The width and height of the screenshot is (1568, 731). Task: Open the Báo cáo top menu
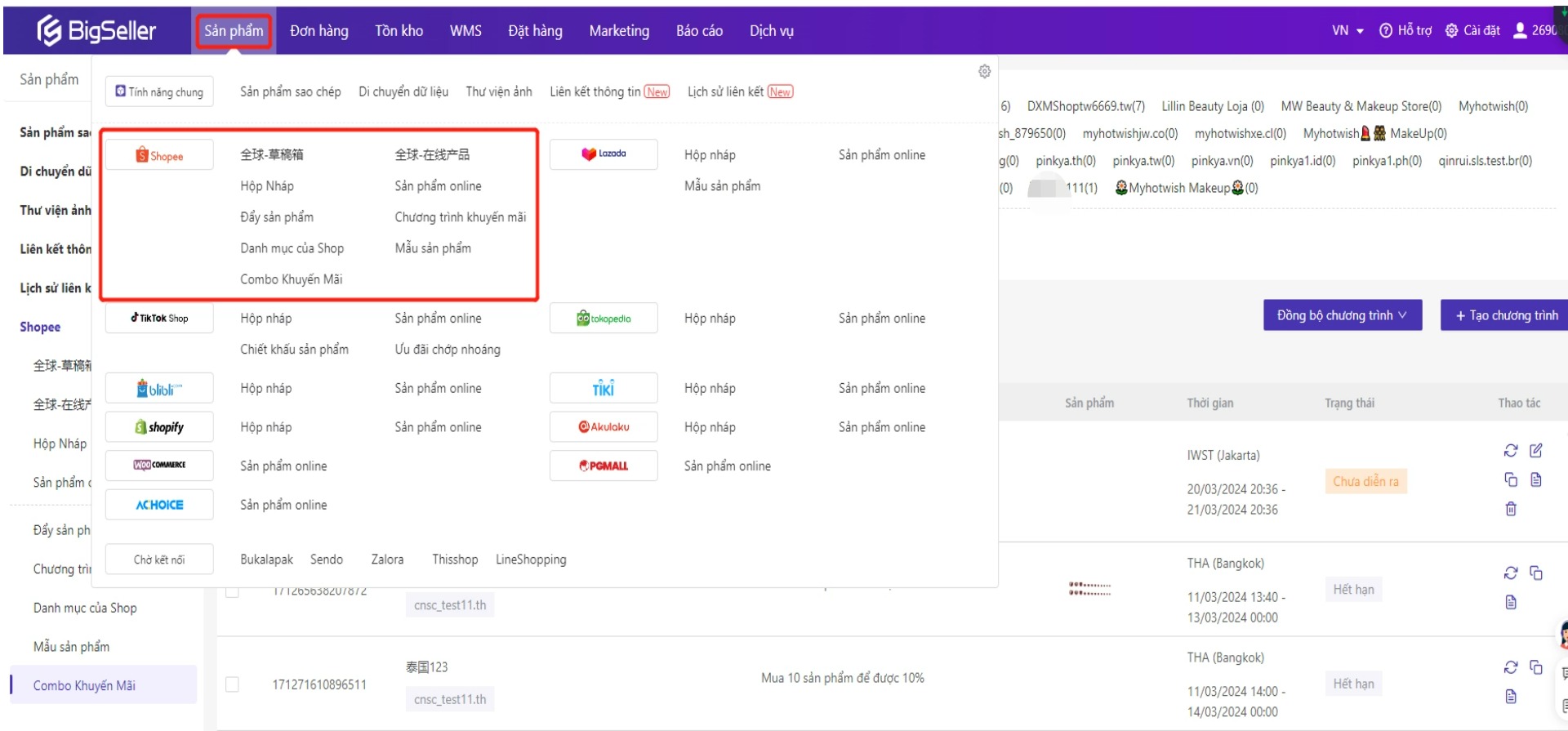699,31
